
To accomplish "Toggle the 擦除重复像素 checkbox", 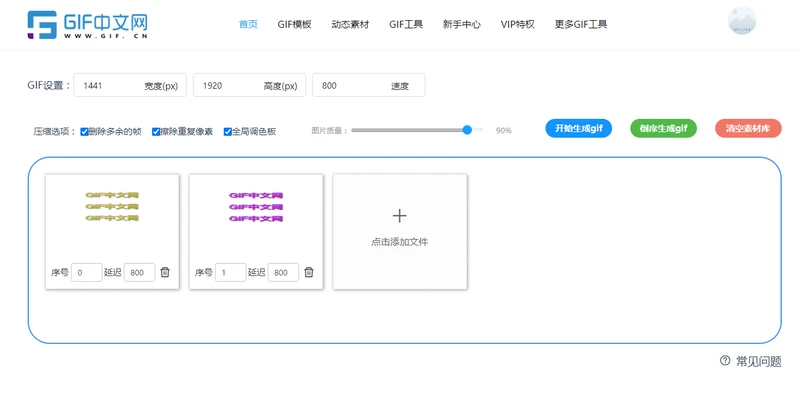I will 156,132.
